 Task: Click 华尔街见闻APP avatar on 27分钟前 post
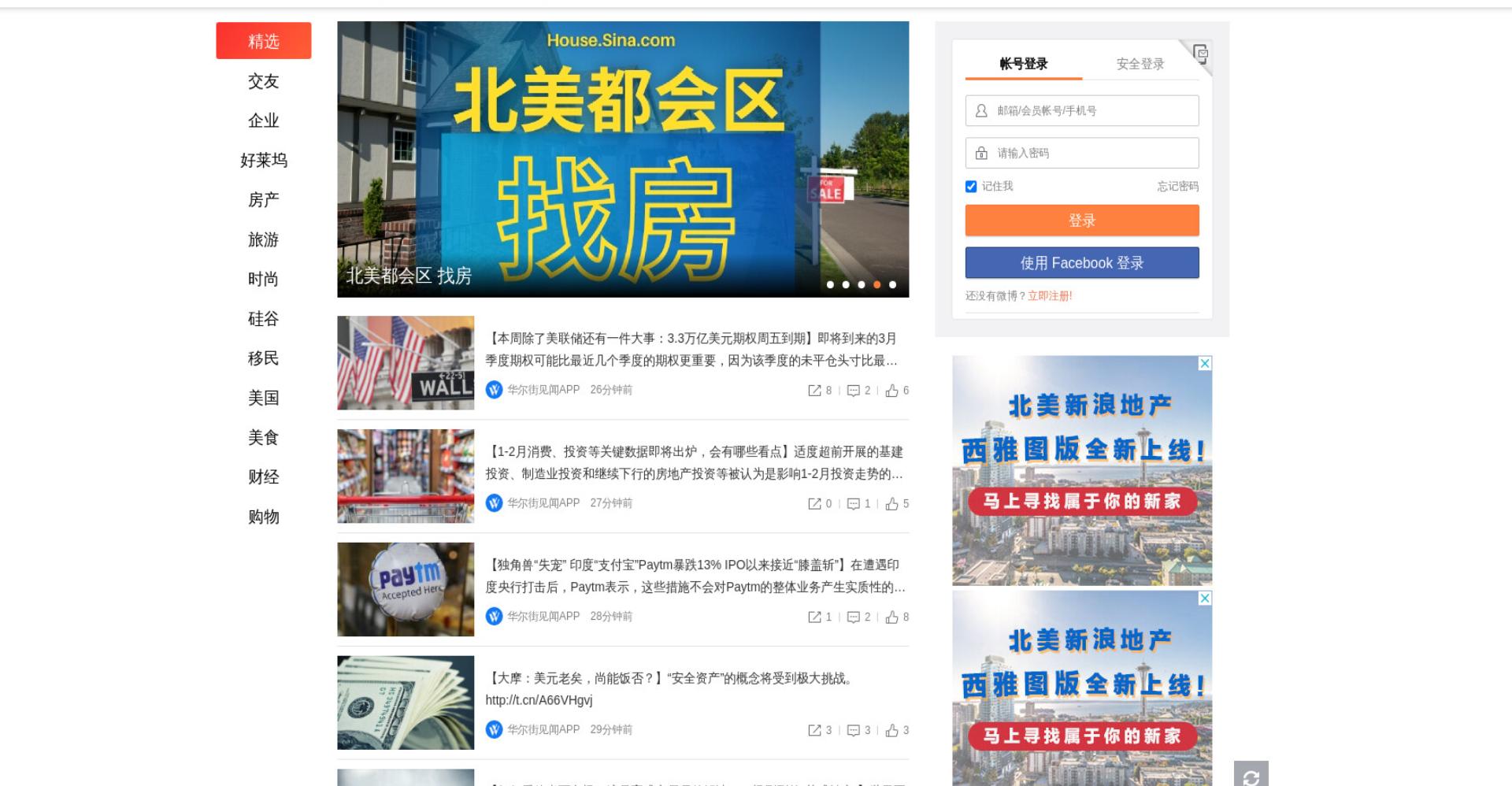(494, 503)
